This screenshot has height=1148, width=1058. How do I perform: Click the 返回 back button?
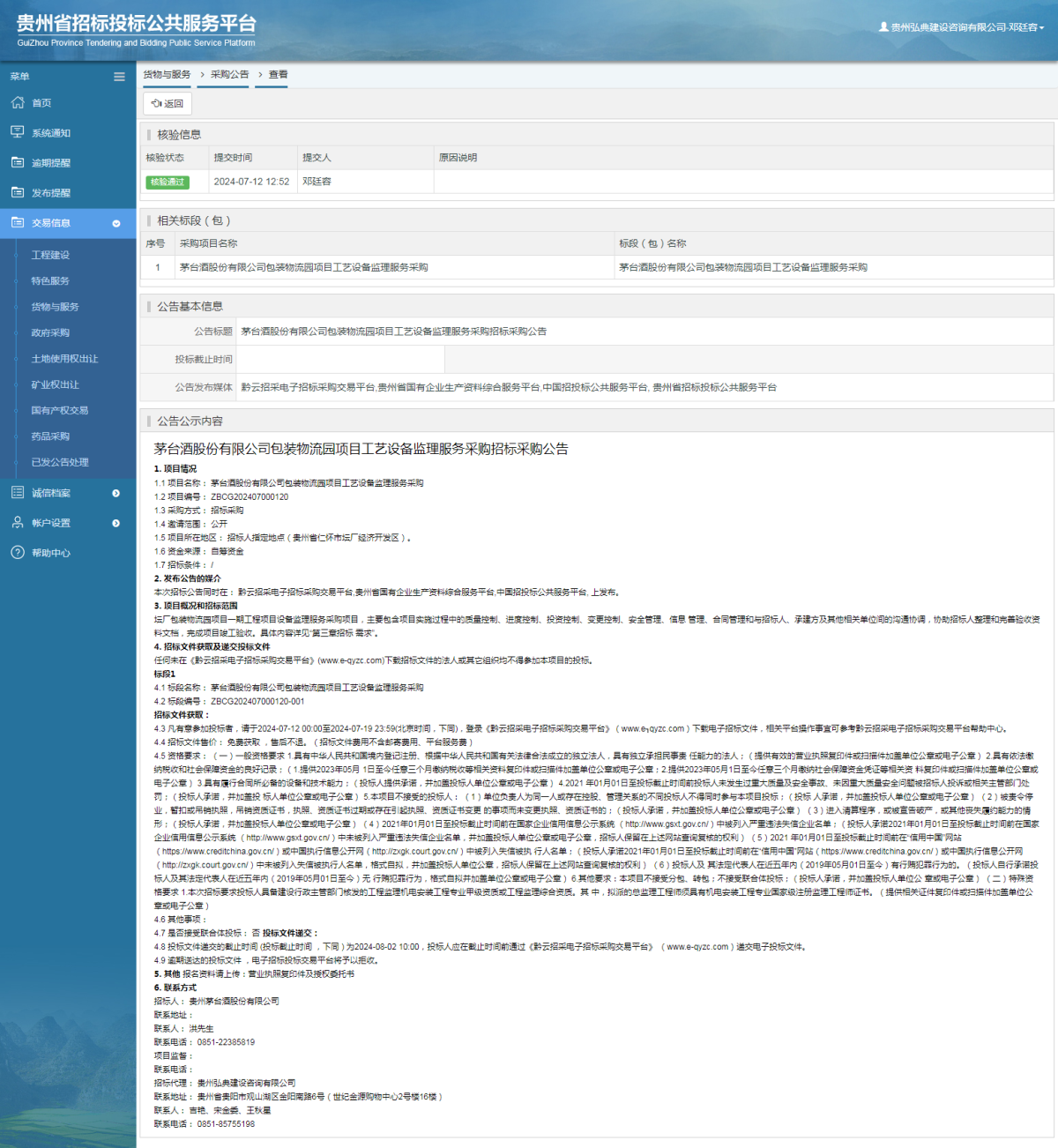[168, 103]
